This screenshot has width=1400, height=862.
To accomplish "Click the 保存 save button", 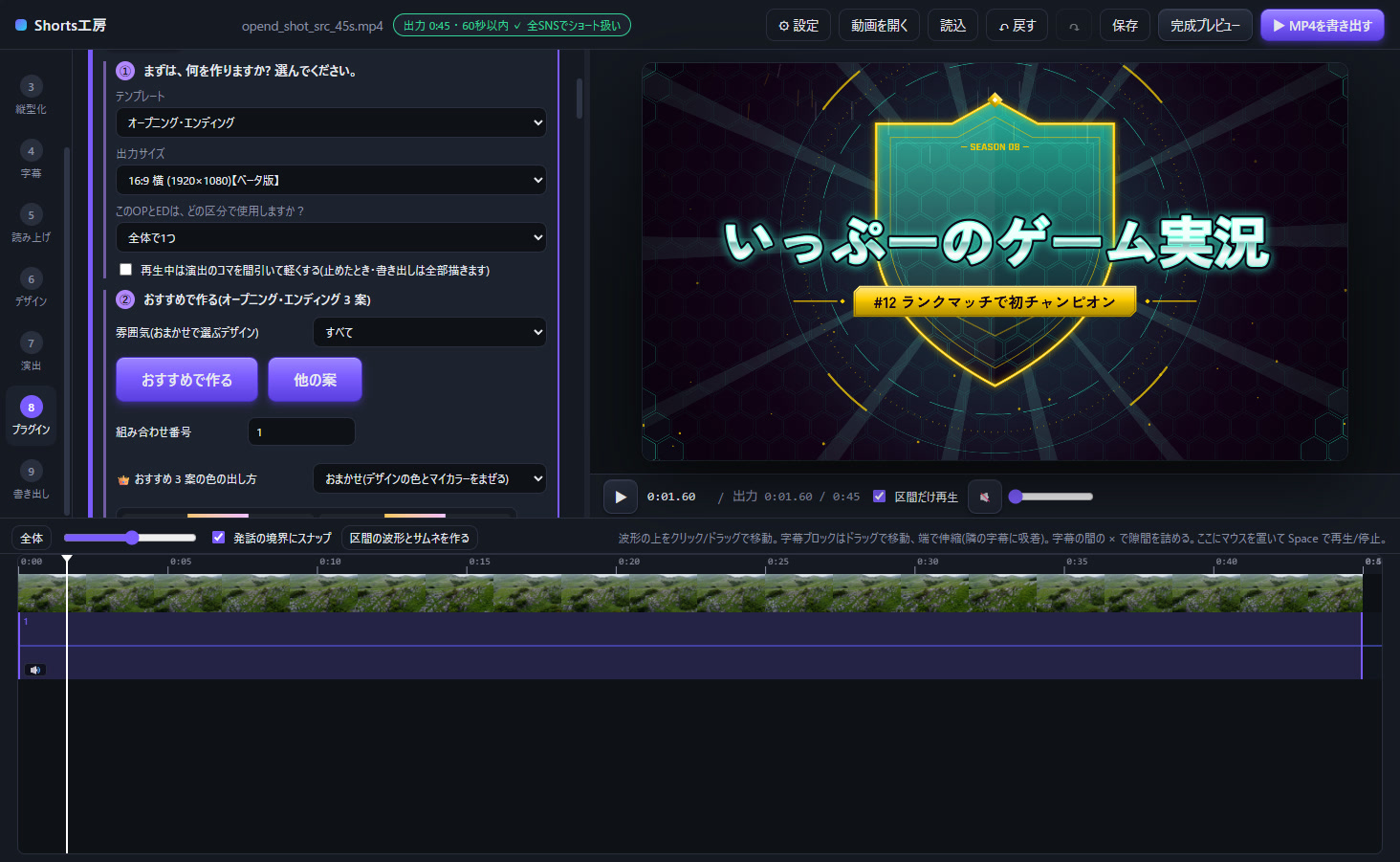I will [x=1125, y=26].
